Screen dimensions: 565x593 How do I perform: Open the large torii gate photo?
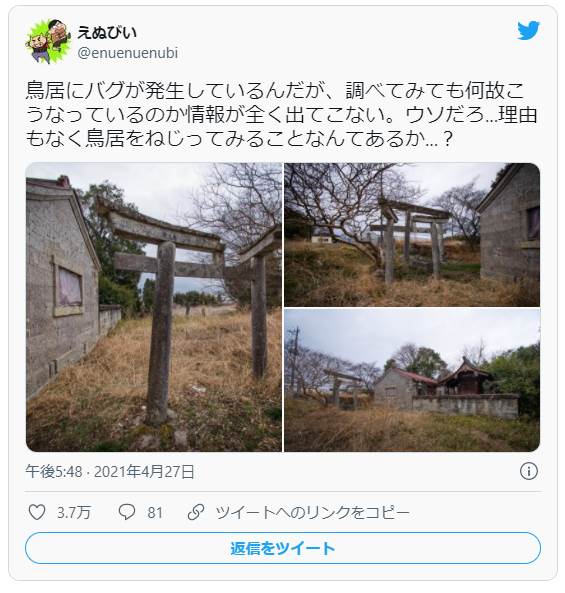tap(154, 307)
